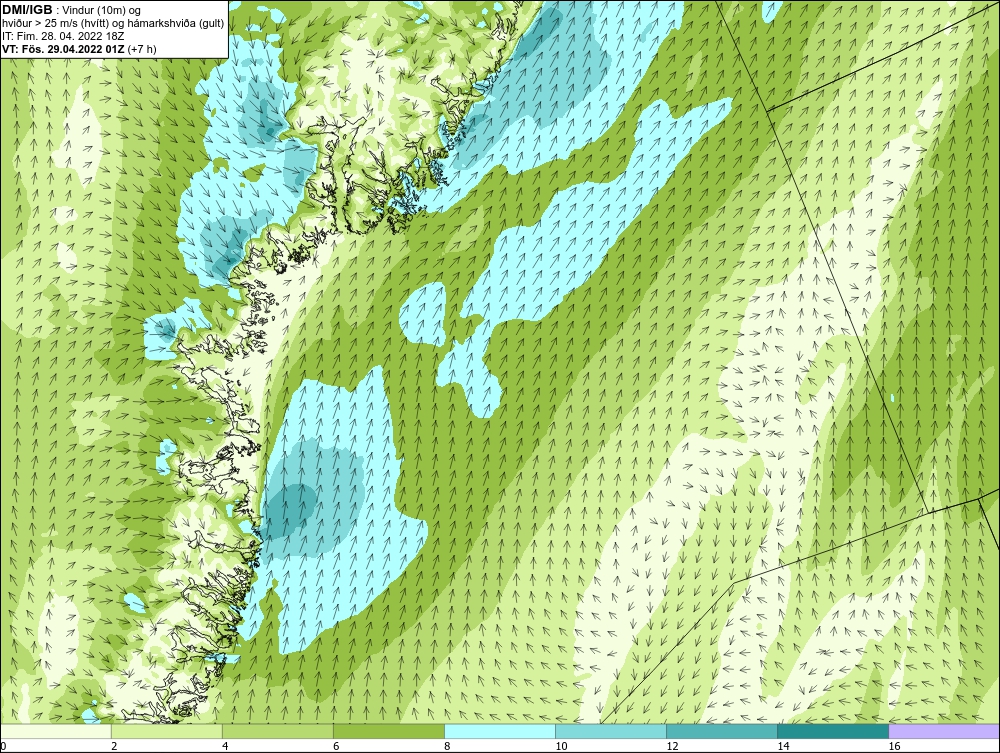
Task: Click the 'hviður > 25 m/s (hvítt)' line
Action: 113,24
